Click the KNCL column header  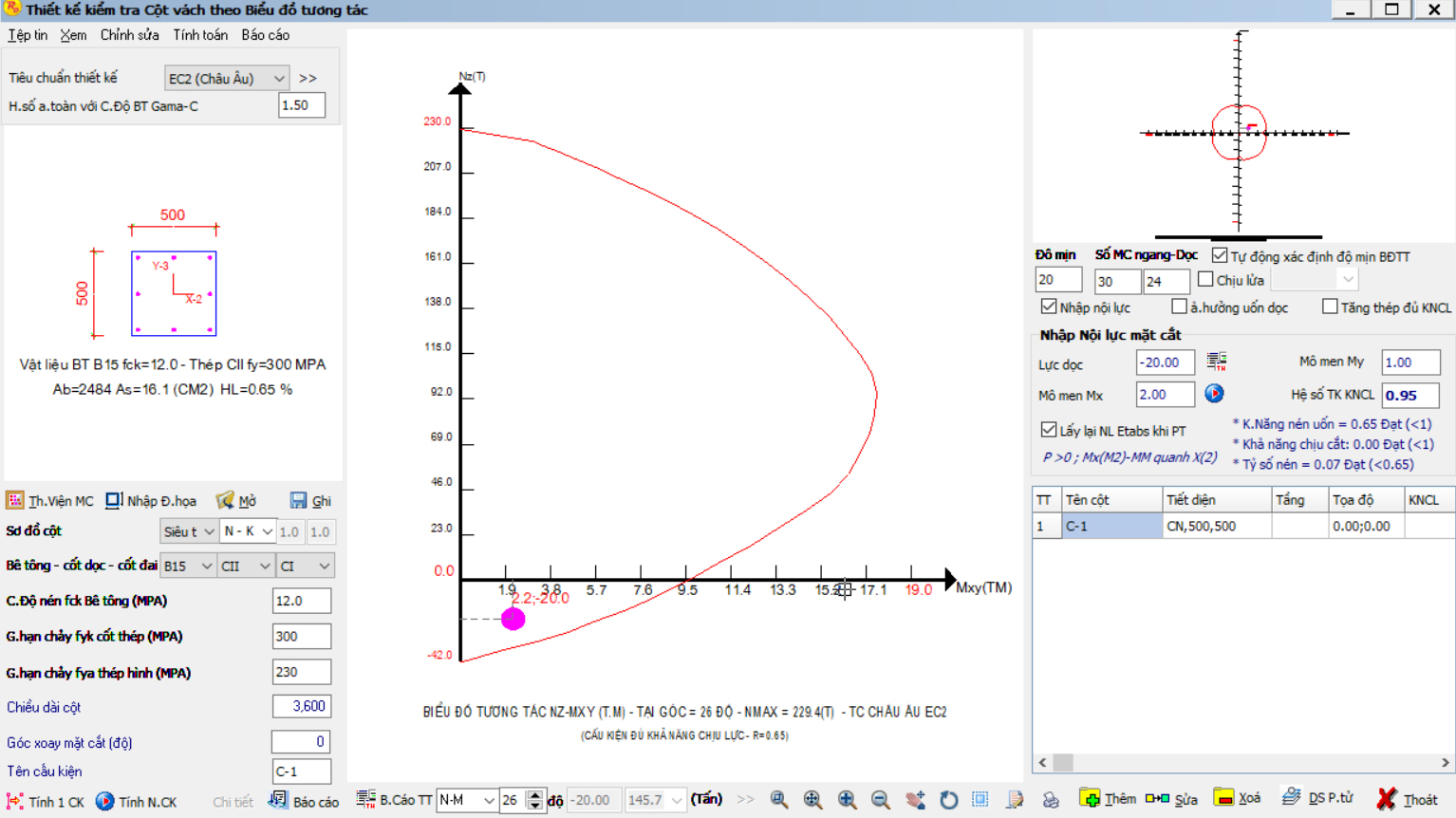1429,500
